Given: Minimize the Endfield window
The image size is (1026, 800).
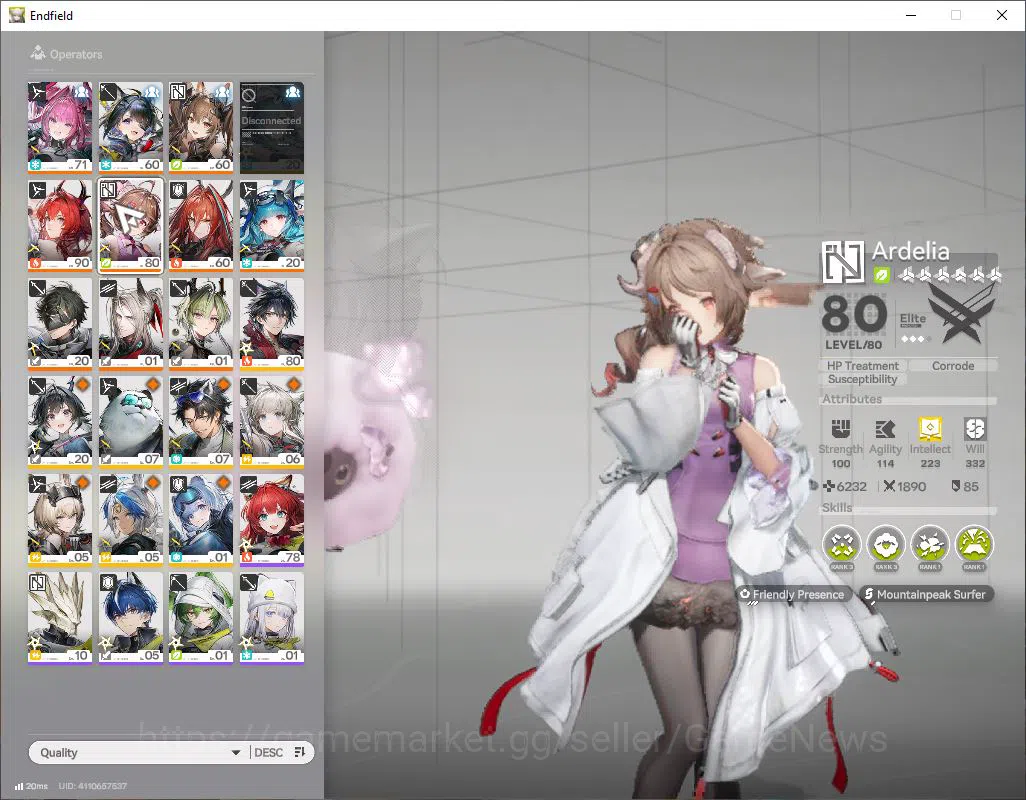Looking at the screenshot, I should [910, 15].
